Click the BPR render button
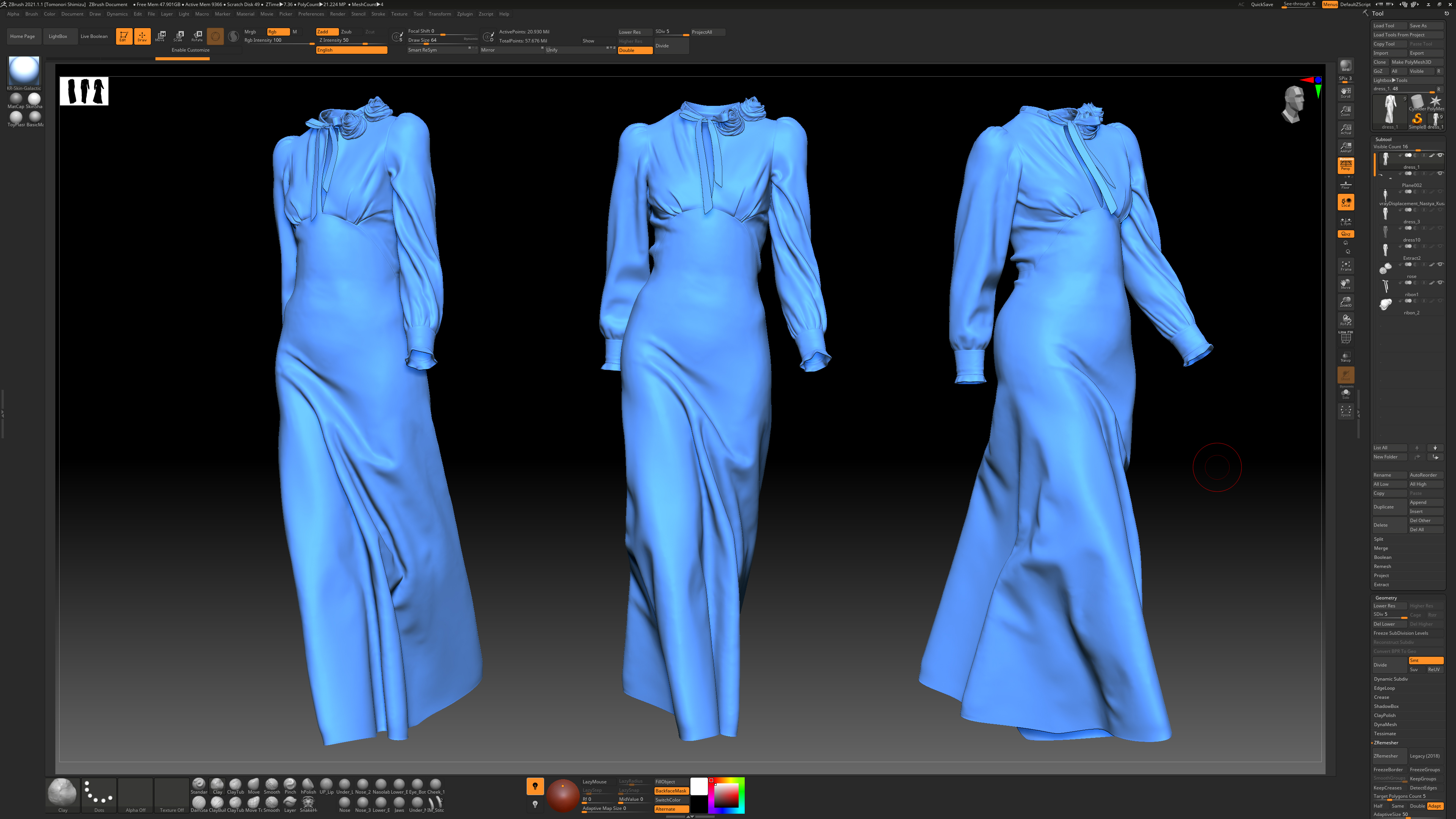The image size is (1456, 819). tap(1346, 66)
